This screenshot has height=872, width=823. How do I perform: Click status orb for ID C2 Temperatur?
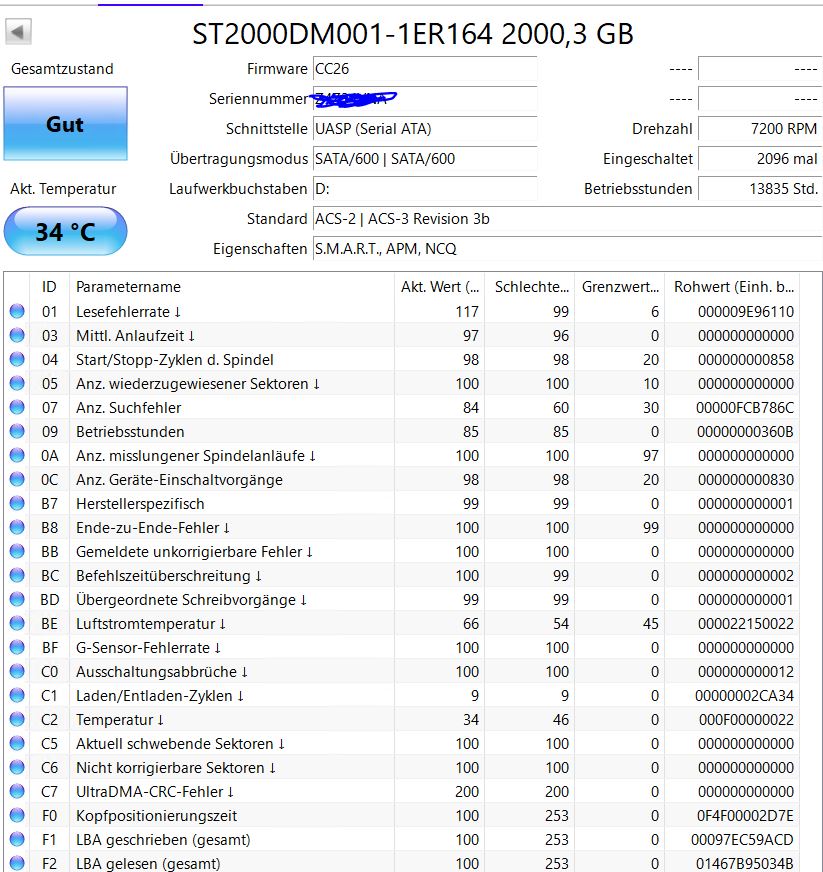[17, 719]
